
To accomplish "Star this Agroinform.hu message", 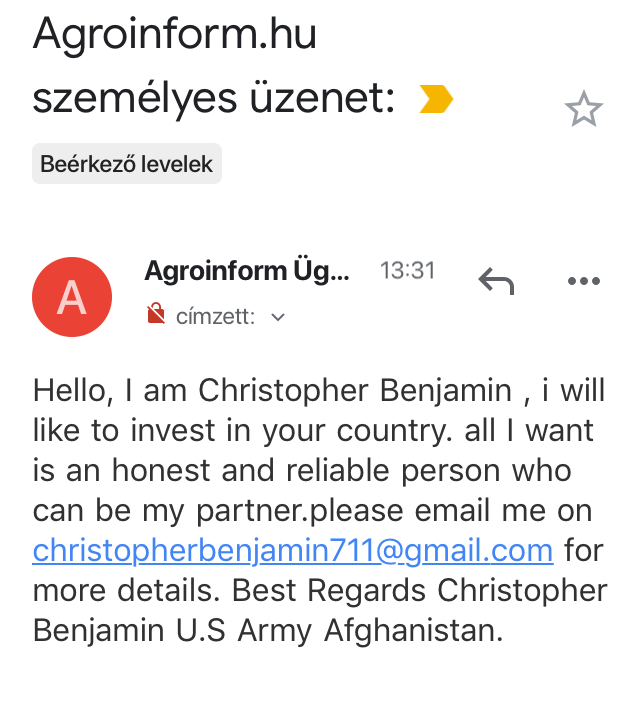I will coord(583,109).
